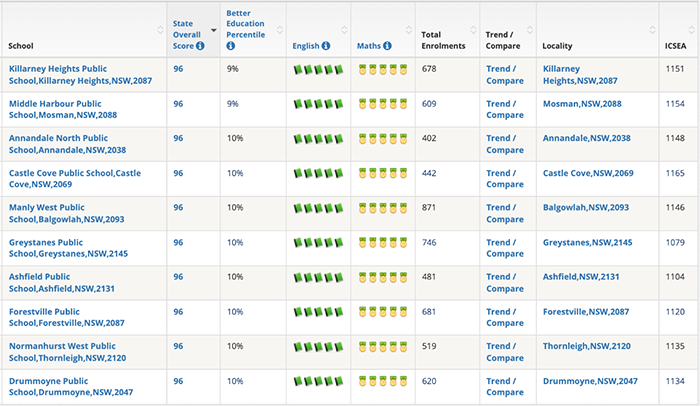700x406 pixels.
Task: Open Trend / Compare for Annandale North
Action: tap(505, 144)
